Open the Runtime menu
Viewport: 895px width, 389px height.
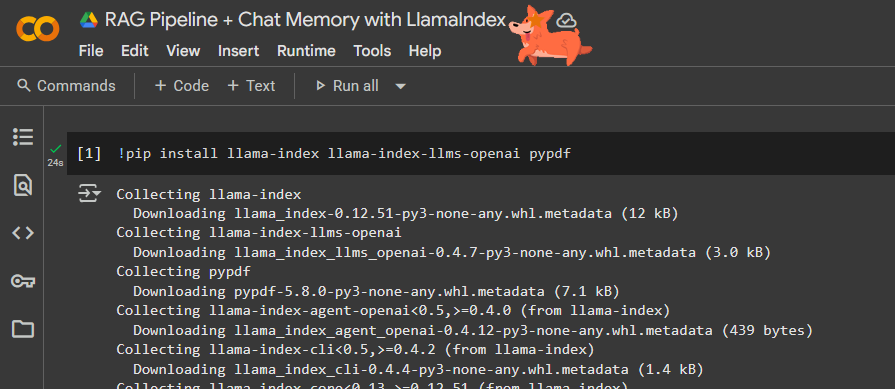point(306,51)
